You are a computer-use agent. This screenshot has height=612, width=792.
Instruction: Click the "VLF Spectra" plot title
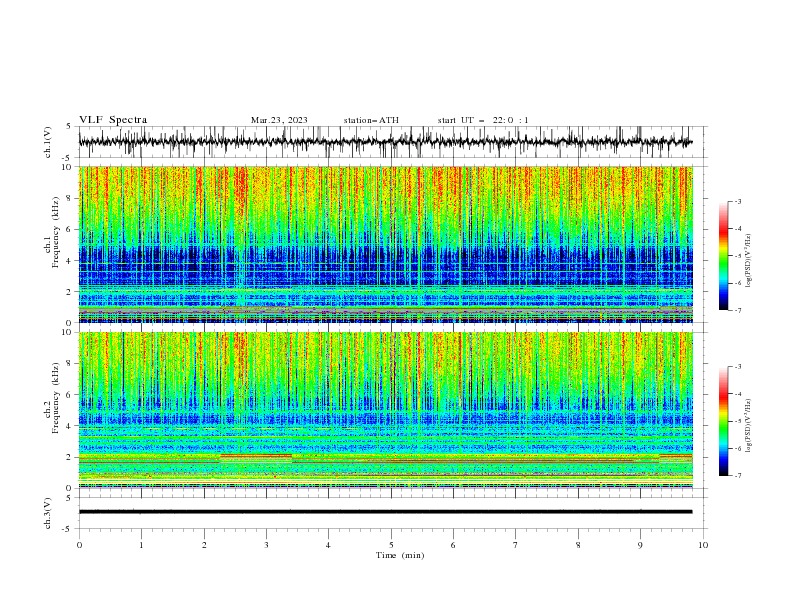pyautogui.click(x=113, y=120)
